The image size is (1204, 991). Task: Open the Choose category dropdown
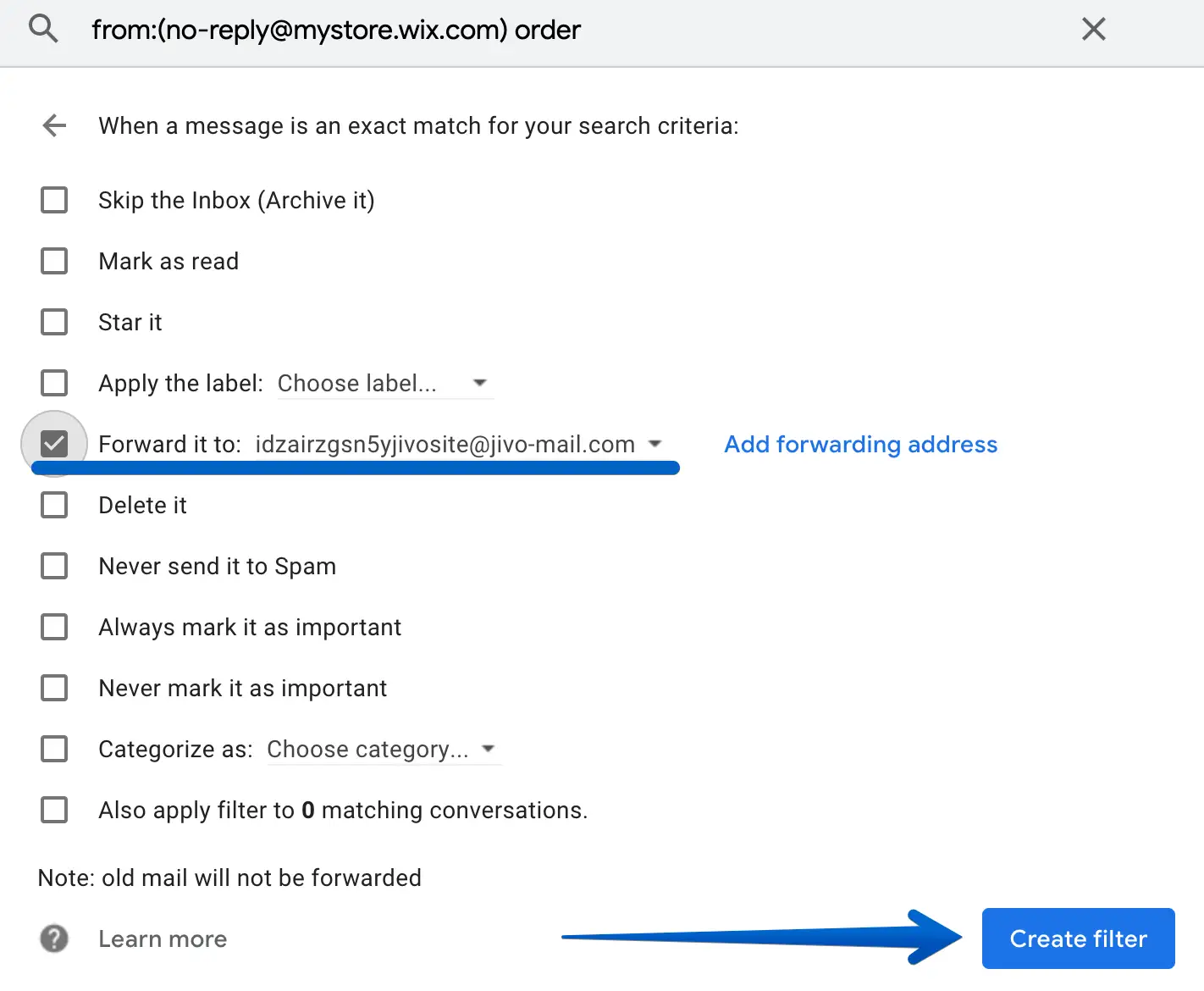click(383, 750)
